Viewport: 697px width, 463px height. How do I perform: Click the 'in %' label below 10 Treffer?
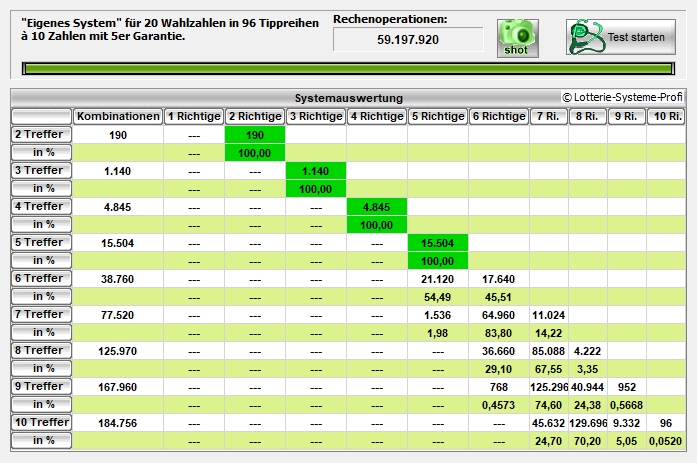41,440
